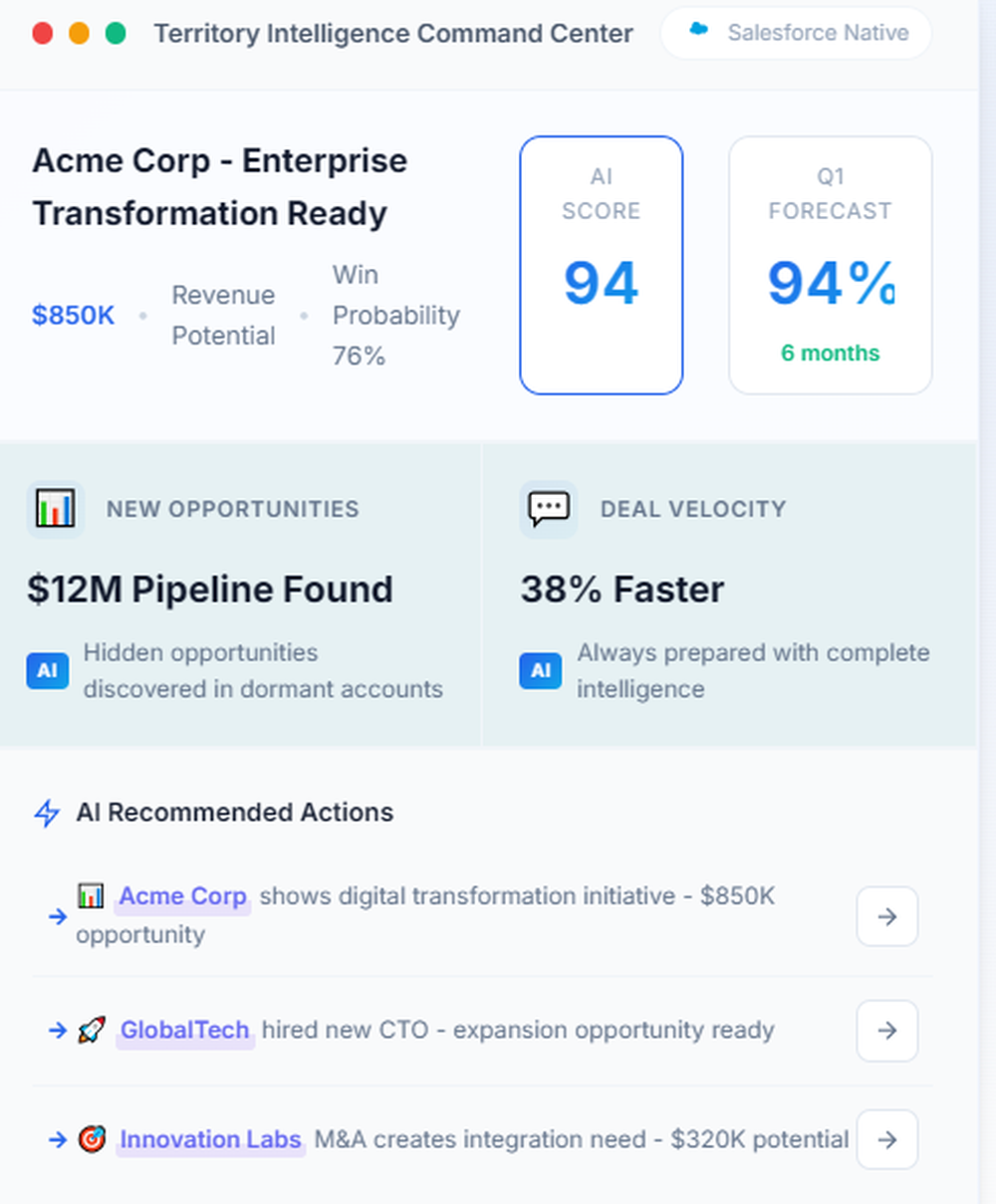Click the chat bubble icon beside Deal Velocity
996x1204 pixels.
click(x=549, y=509)
